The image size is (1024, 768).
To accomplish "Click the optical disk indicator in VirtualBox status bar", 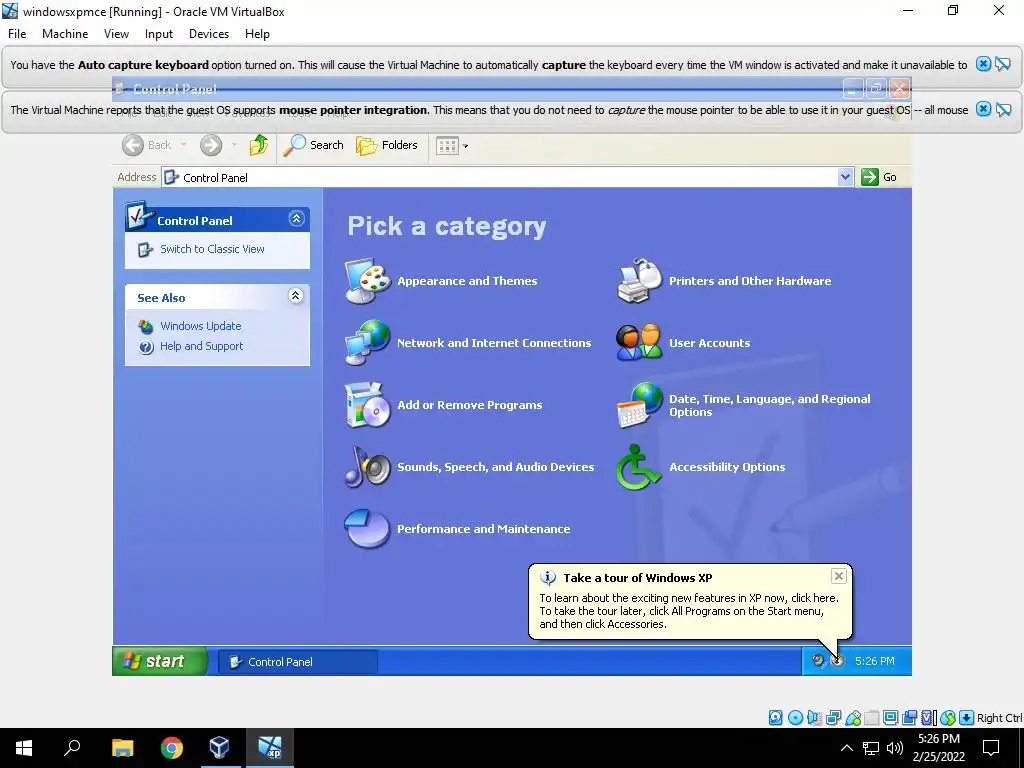I will [795, 718].
